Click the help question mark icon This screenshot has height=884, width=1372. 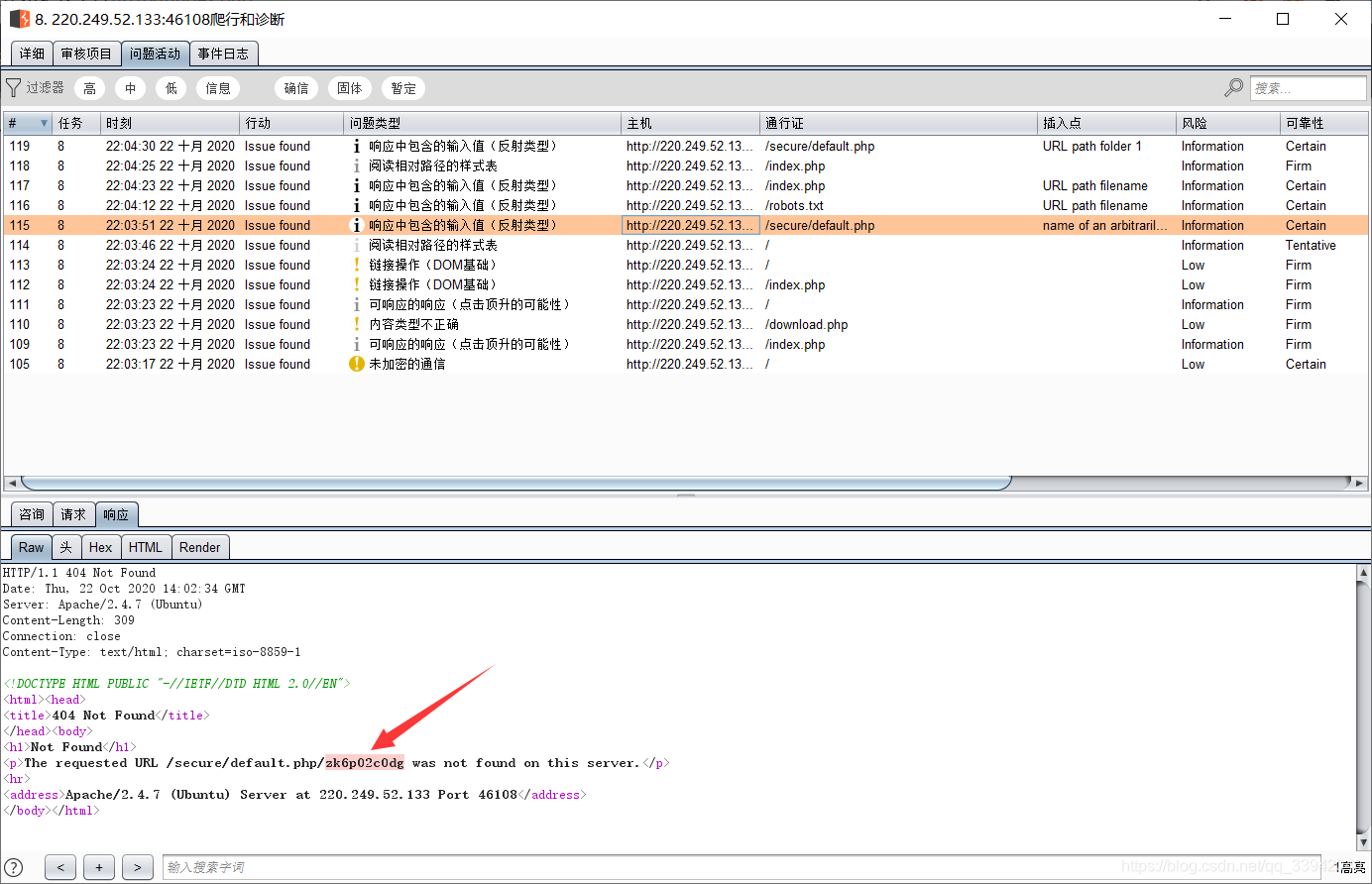tap(14, 867)
